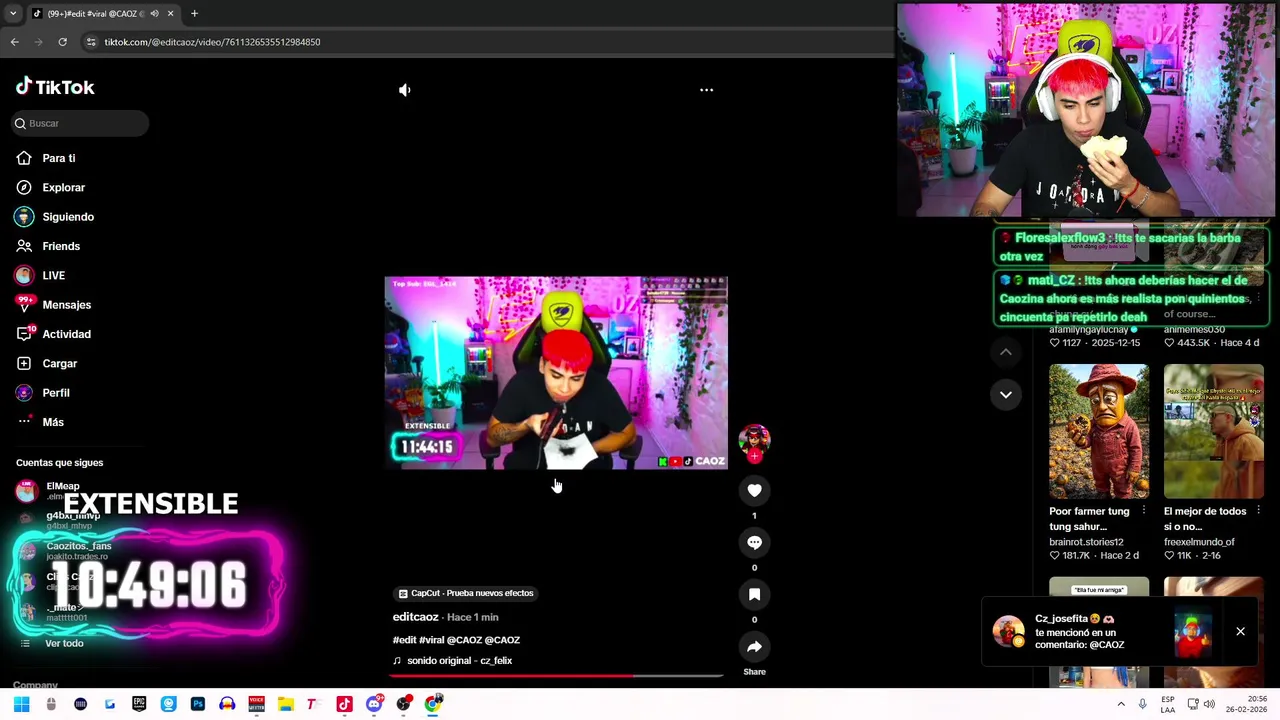Open the TikTok app in taskbar

(x=344, y=704)
